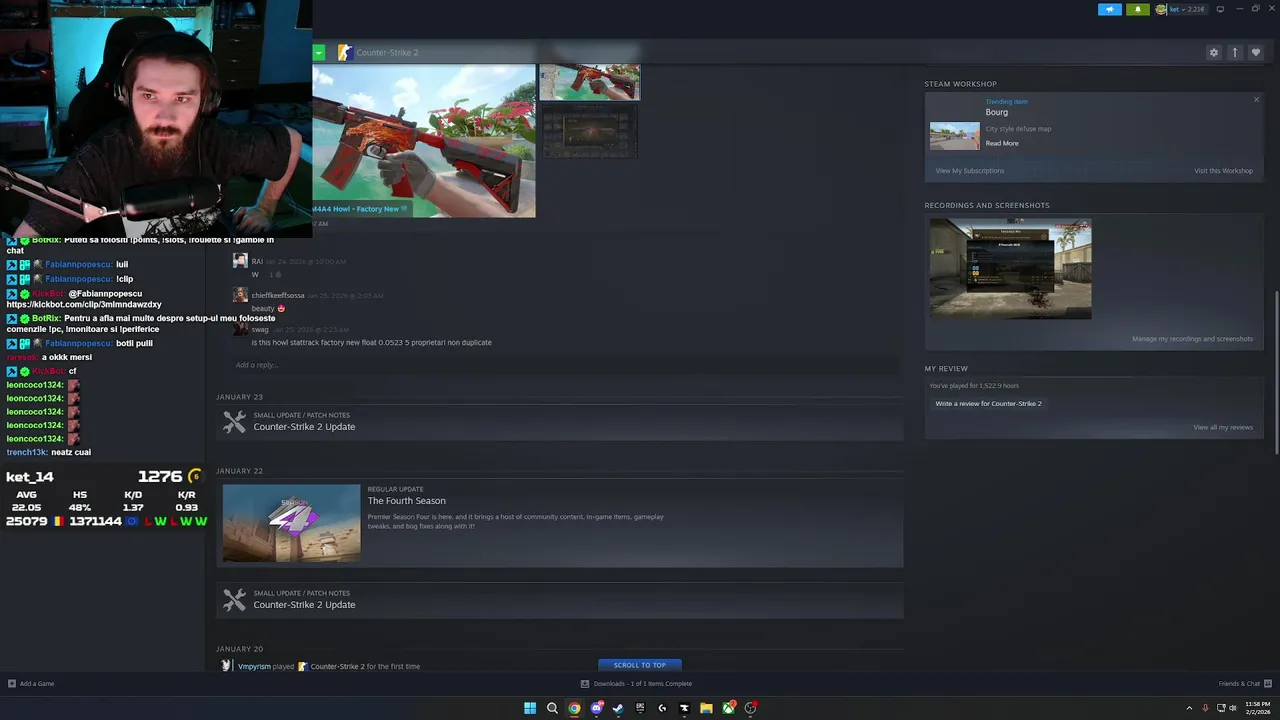
Task: Open the Downloads status bar entry
Action: pyautogui.click(x=637, y=684)
